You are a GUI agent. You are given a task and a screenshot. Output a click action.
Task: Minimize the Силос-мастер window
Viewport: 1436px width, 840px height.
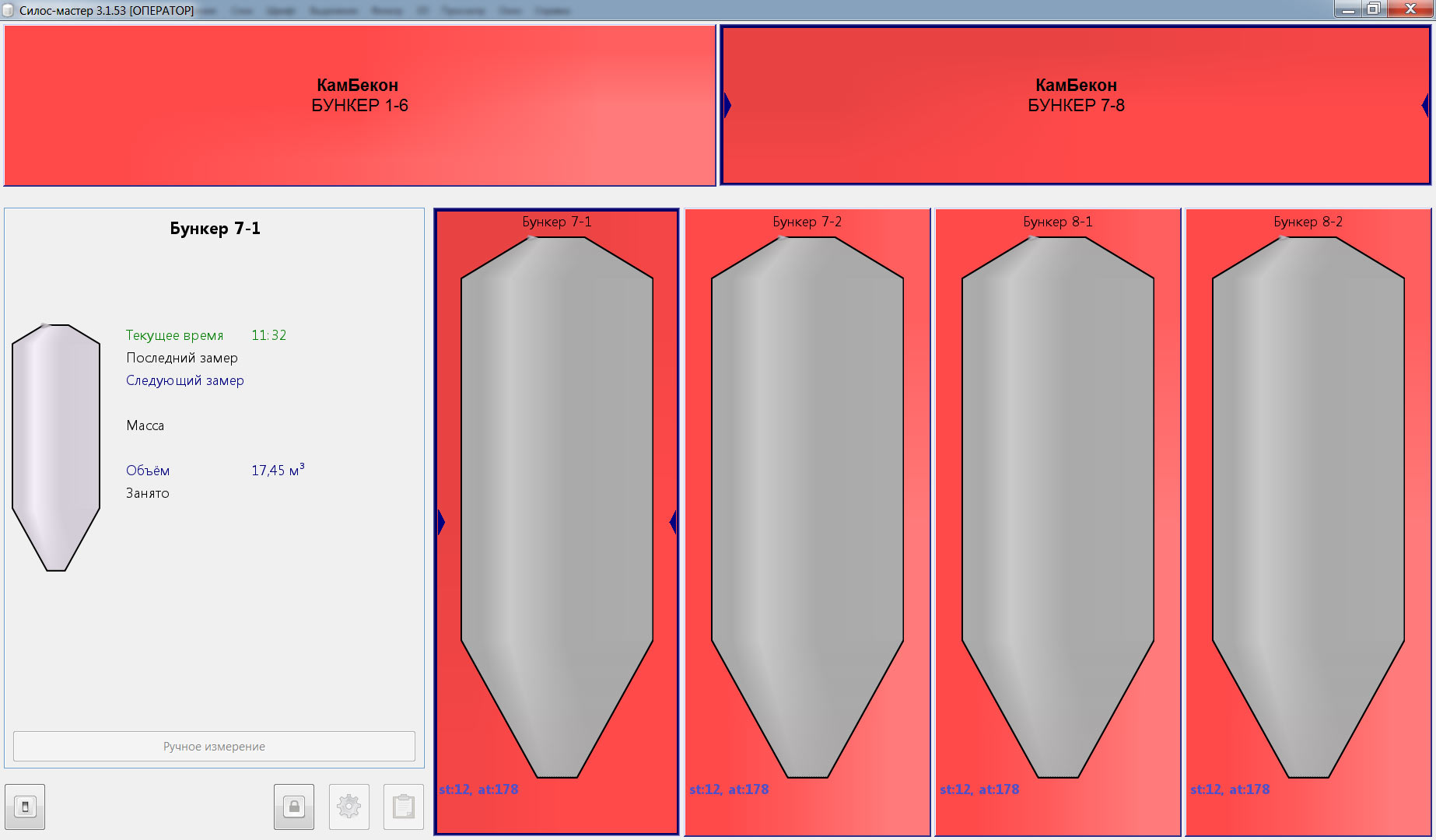[x=1348, y=9]
